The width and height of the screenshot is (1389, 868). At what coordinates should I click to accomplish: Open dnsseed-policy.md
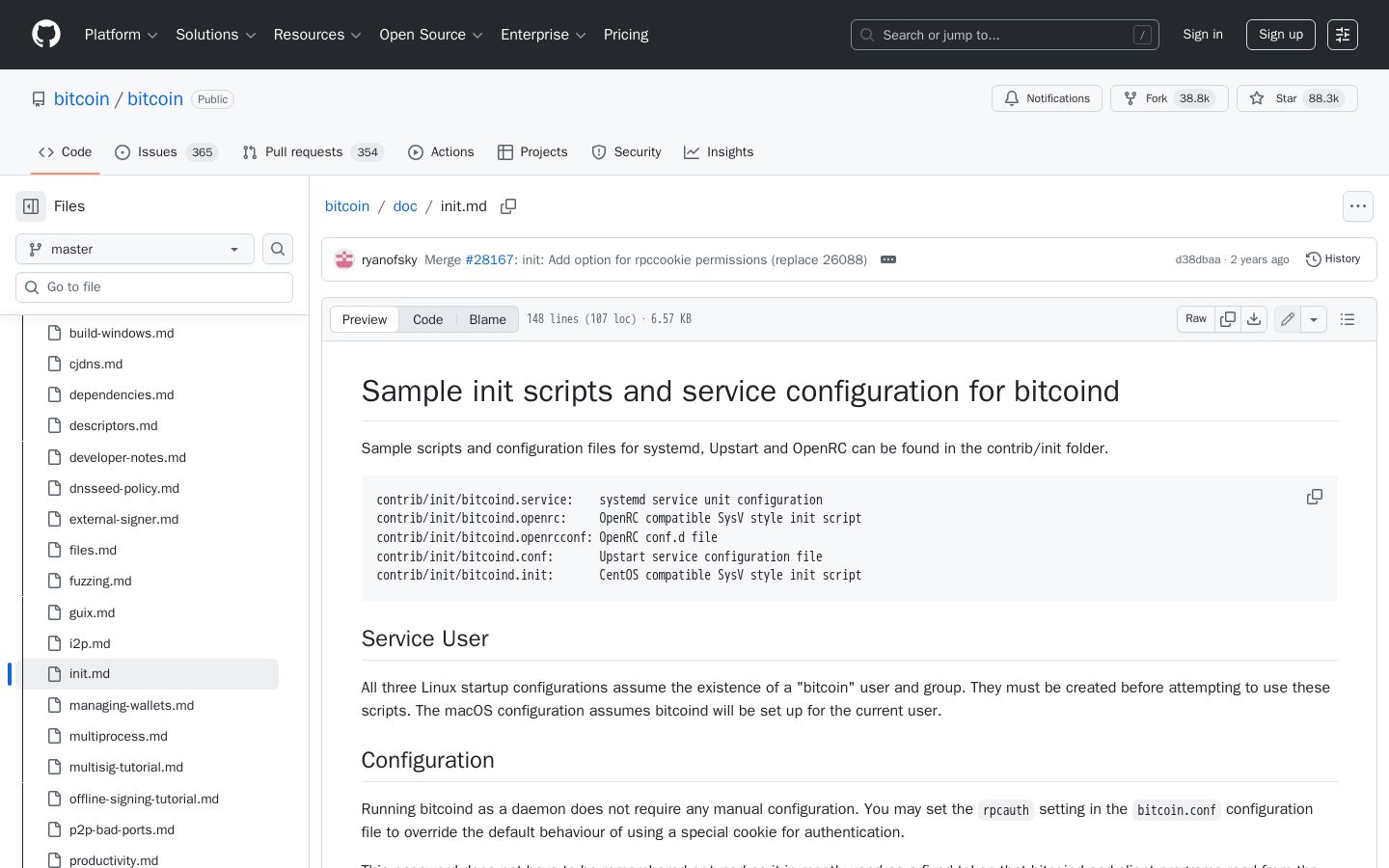[x=124, y=488]
